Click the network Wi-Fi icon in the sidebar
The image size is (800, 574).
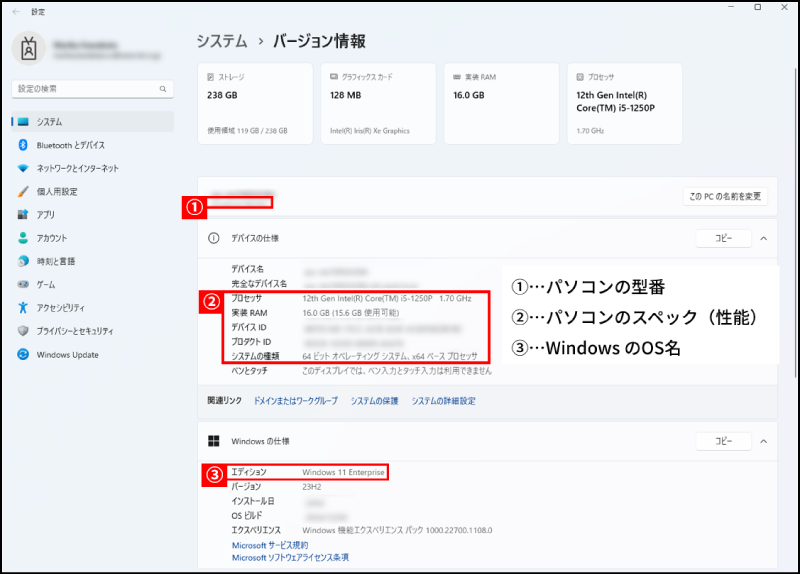pos(23,168)
